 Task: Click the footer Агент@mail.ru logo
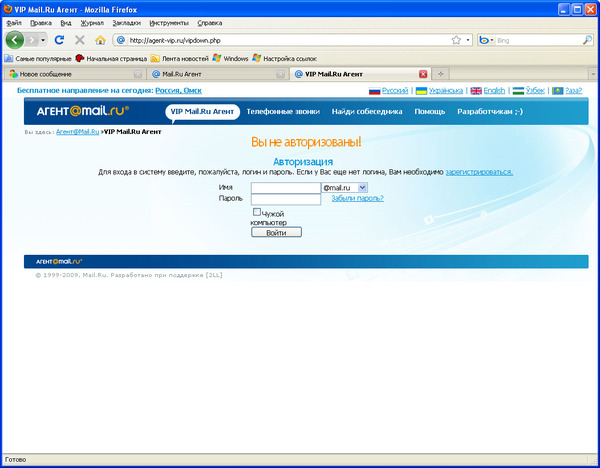pos(59,261)
